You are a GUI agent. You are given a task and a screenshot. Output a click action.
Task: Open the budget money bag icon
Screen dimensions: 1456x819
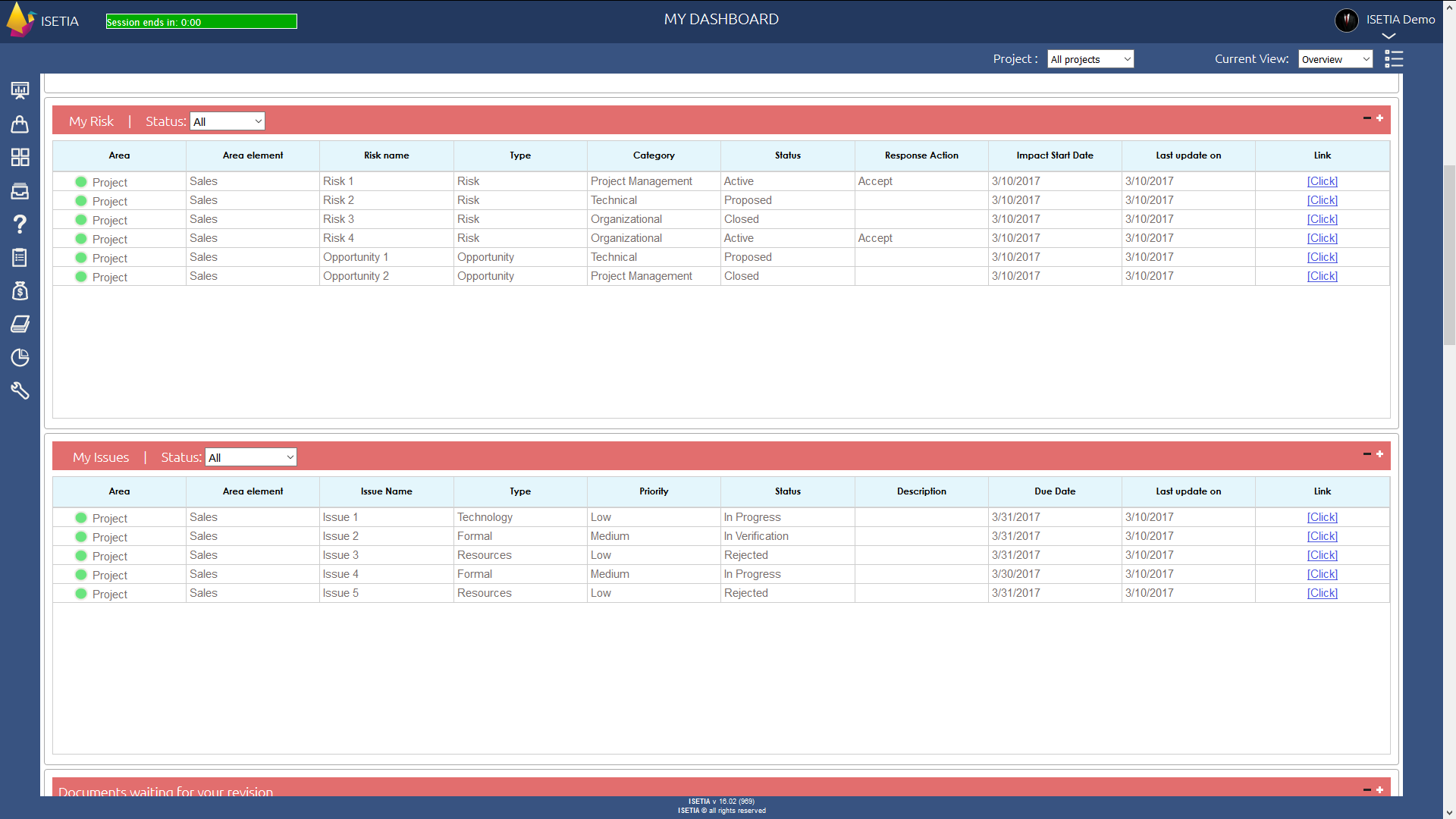click(20, 291)
